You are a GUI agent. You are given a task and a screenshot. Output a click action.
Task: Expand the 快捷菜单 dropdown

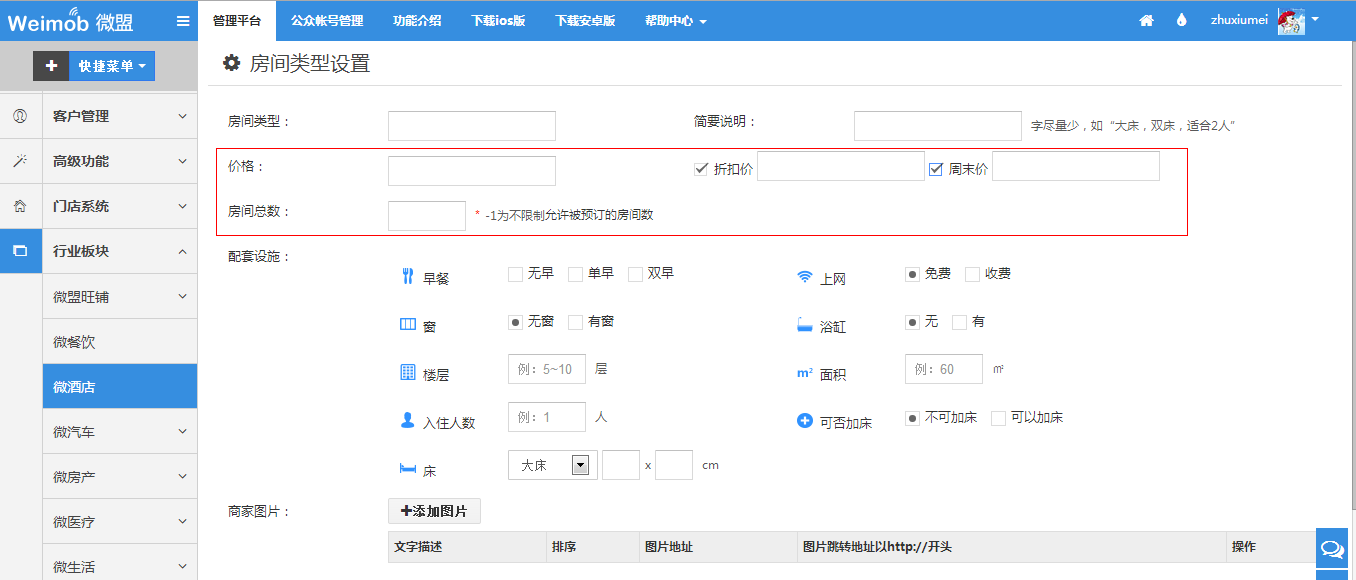tap(112, 66)
